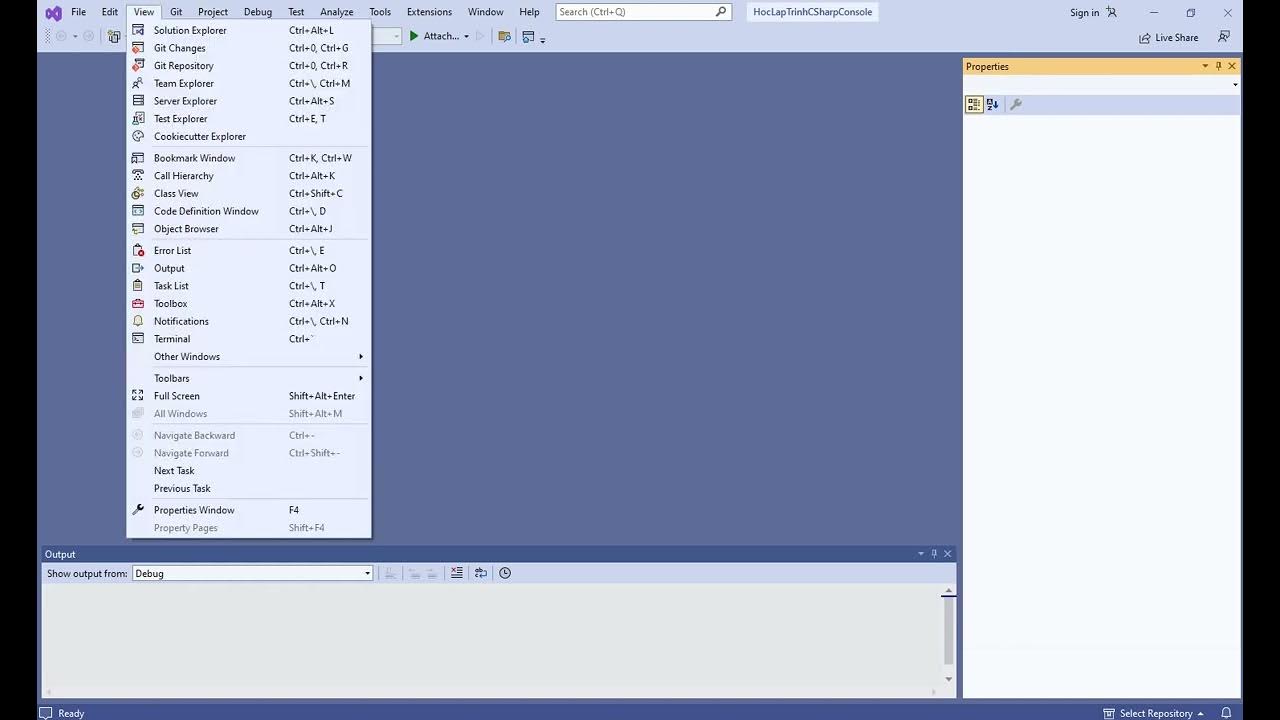Click the Sign in link
The height and width of the screenshot is (720, 1280).
coord(1084,12)
